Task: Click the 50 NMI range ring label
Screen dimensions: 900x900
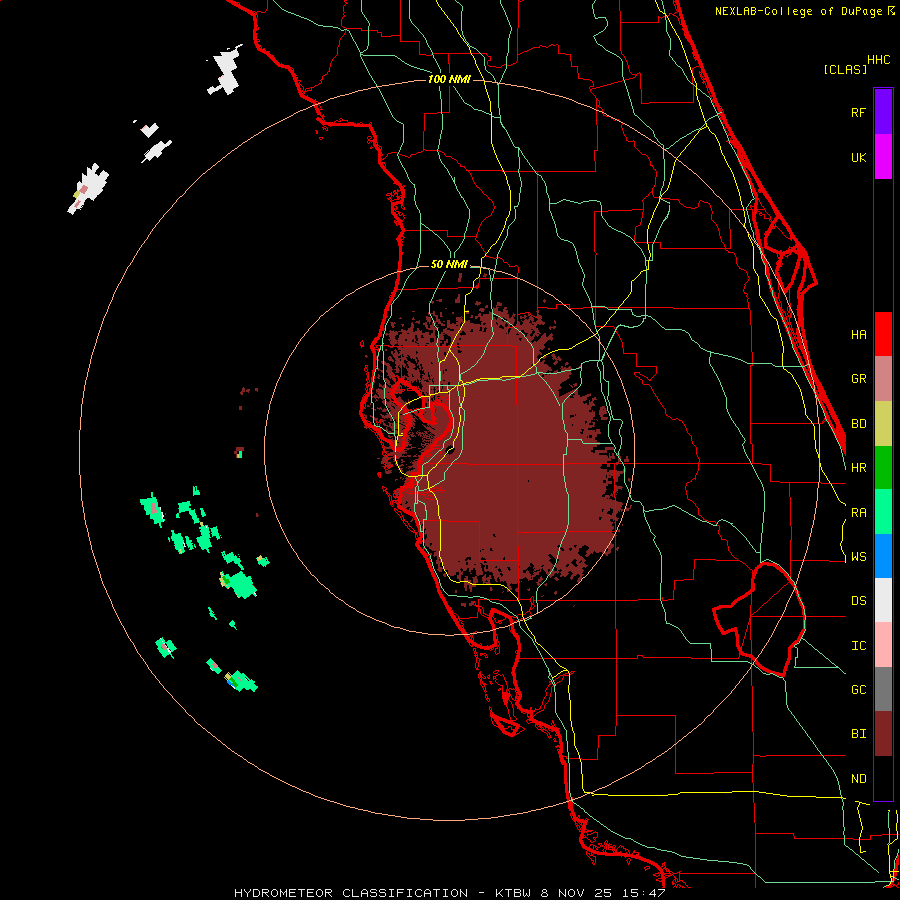Action: [x=449, y=264]
